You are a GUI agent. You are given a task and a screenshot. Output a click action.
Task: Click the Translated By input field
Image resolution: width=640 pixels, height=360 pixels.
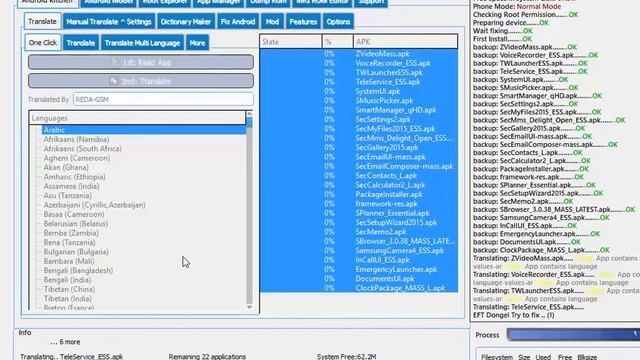tap(163, 99)
